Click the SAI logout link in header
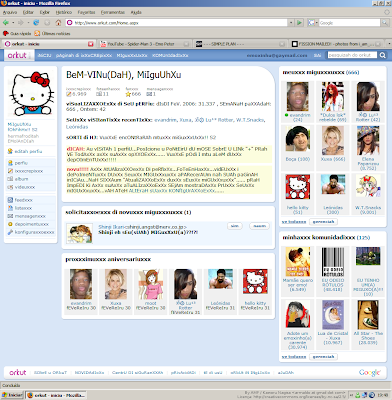 [317, 55]
